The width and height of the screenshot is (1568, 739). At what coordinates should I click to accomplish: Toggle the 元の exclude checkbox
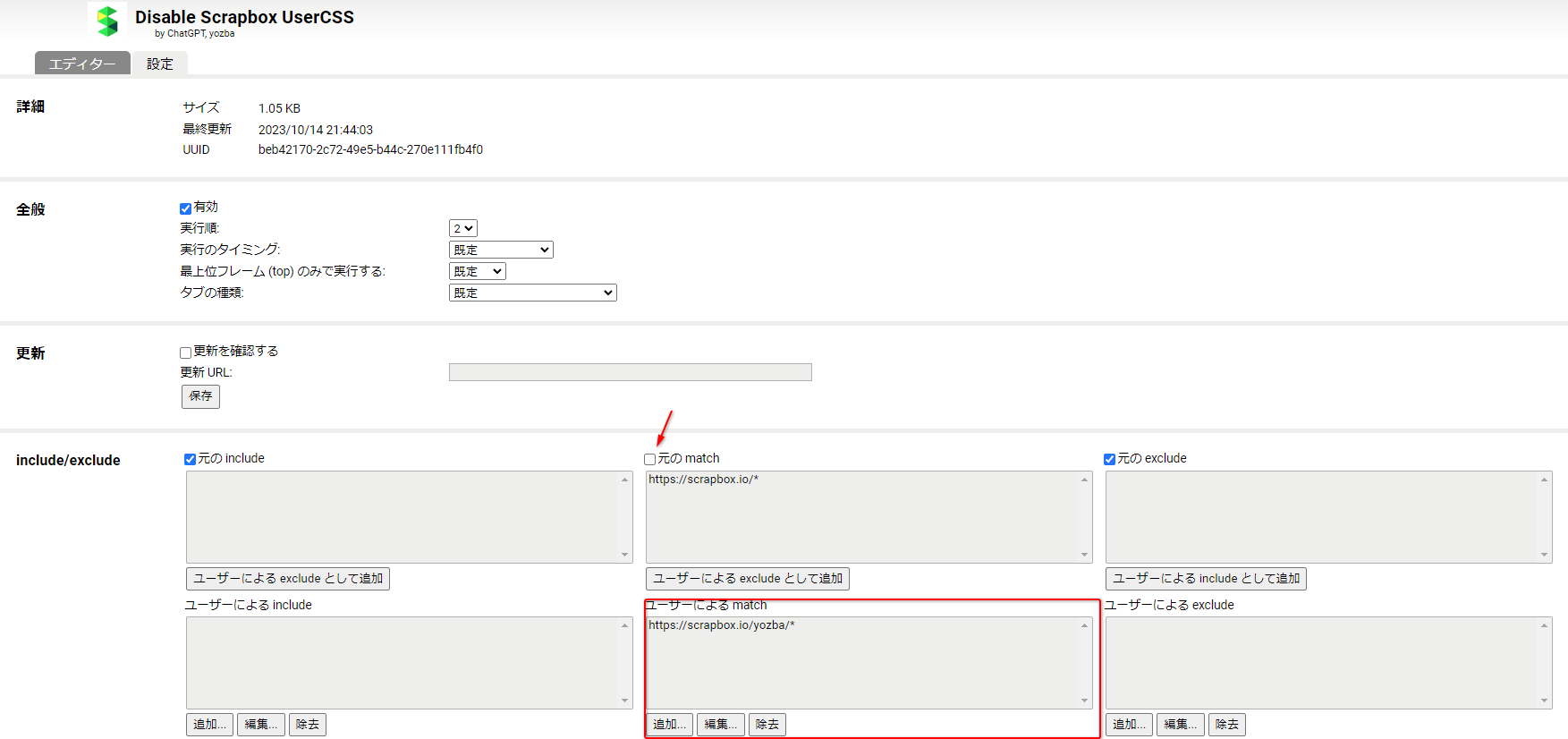(x=1109, y=459)
